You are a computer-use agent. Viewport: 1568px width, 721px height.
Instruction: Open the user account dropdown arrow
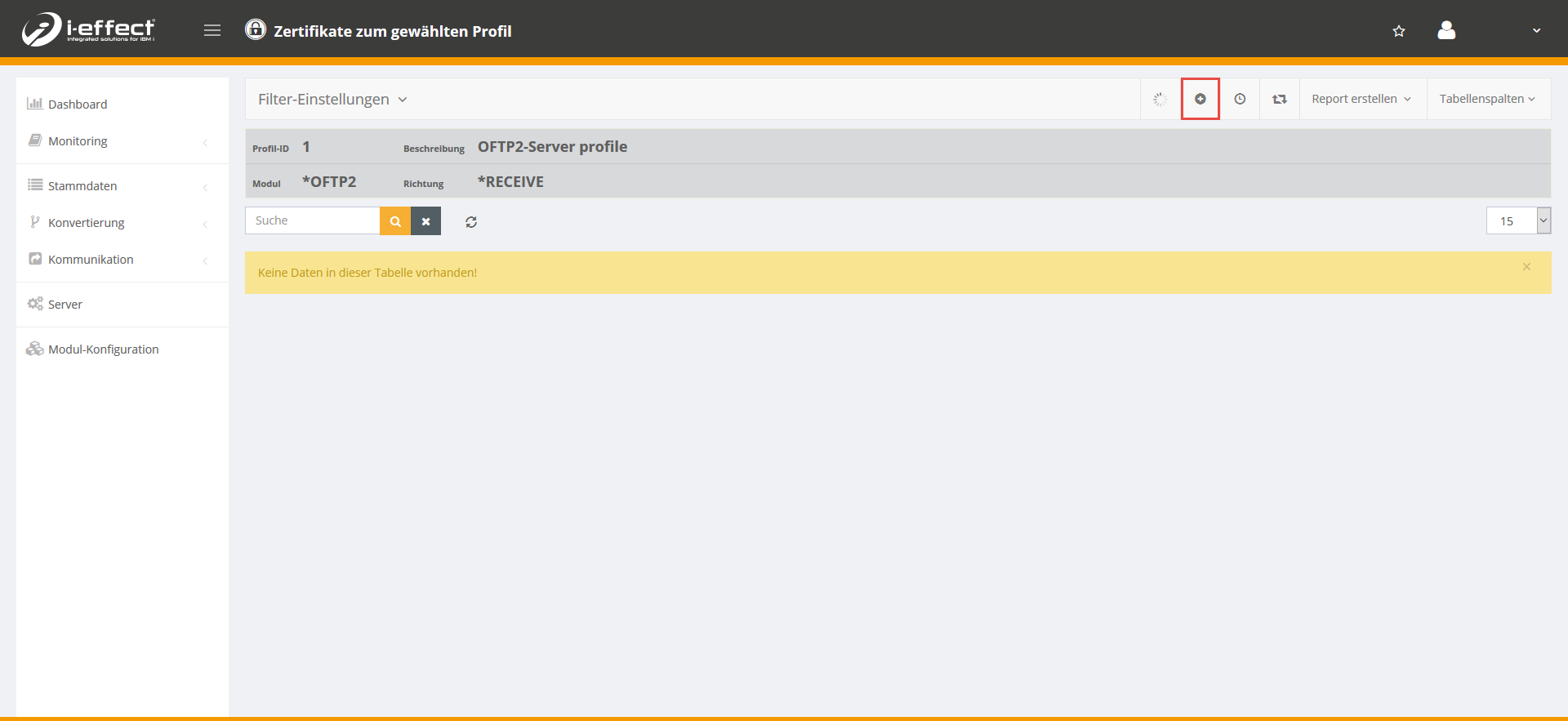click(x=1536, y=31)
